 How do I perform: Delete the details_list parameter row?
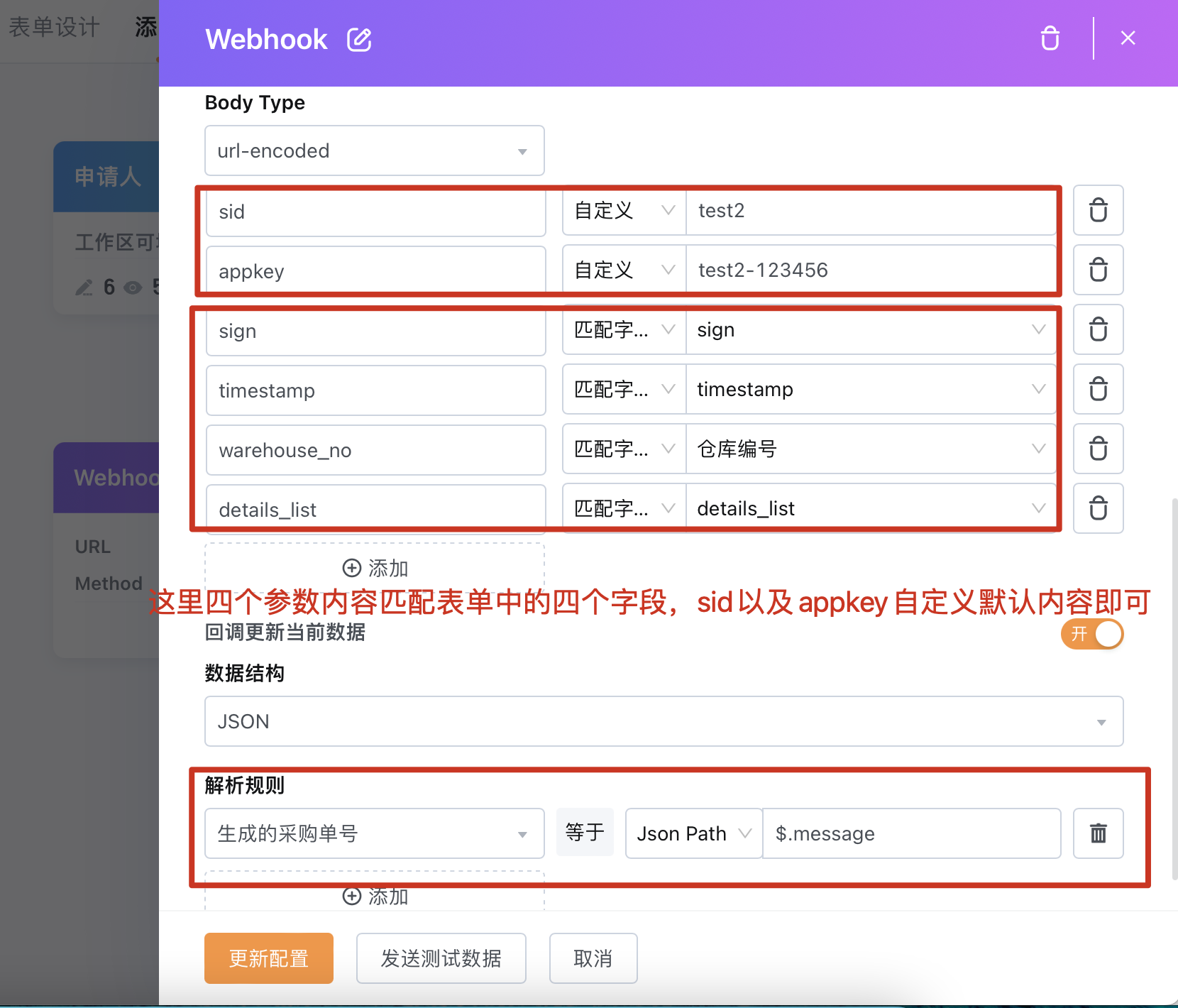coord(1098,508)
